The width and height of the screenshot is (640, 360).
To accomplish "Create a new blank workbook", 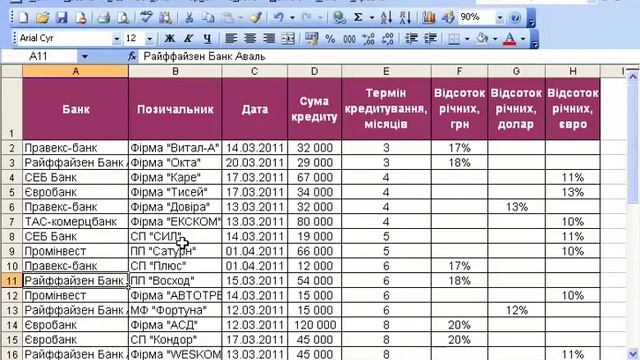I will (x=23, y=18).
